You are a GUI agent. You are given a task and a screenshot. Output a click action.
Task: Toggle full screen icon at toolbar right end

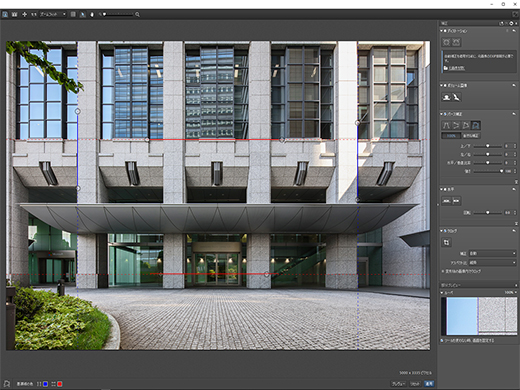point(515,14)
